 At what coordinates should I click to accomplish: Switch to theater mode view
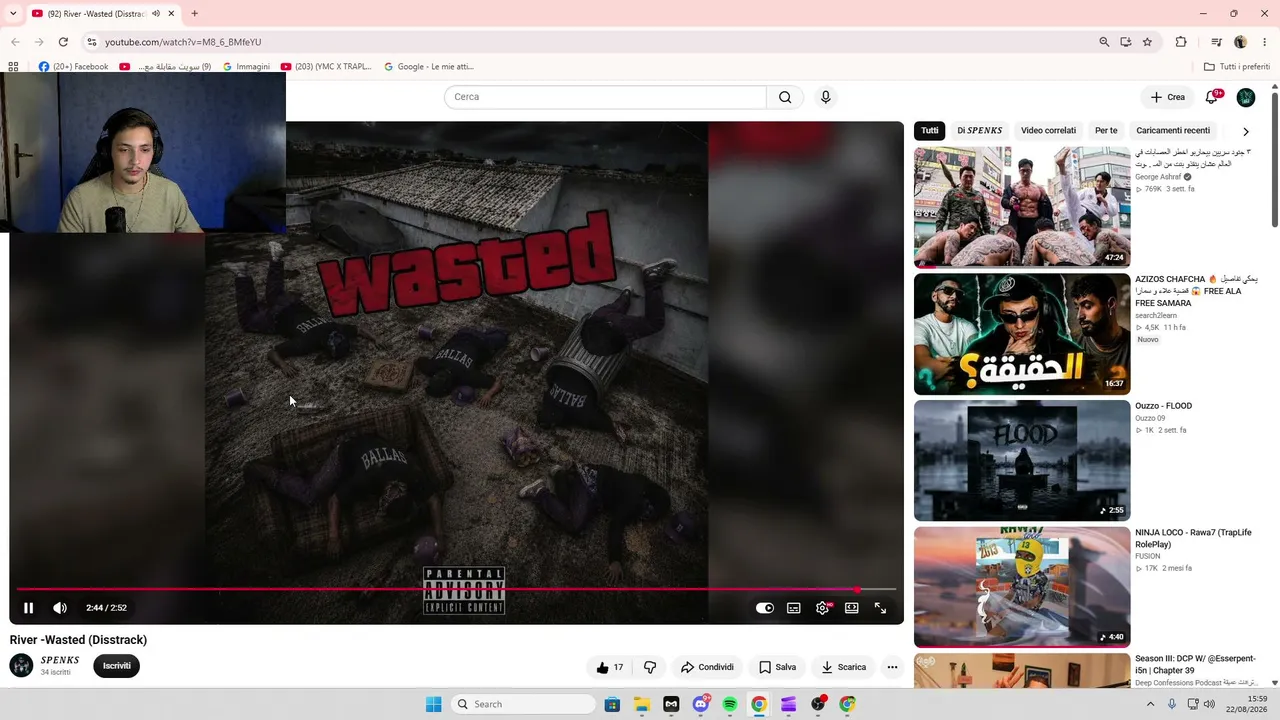pyautogui.click(x=852, y=608)
